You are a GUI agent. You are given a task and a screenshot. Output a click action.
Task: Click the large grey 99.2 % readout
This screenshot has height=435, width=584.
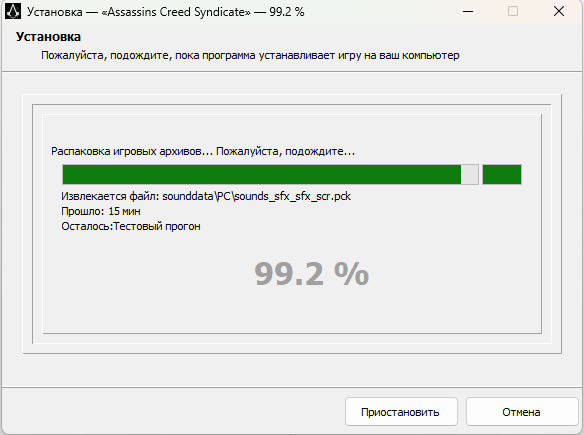pos(311,274)
